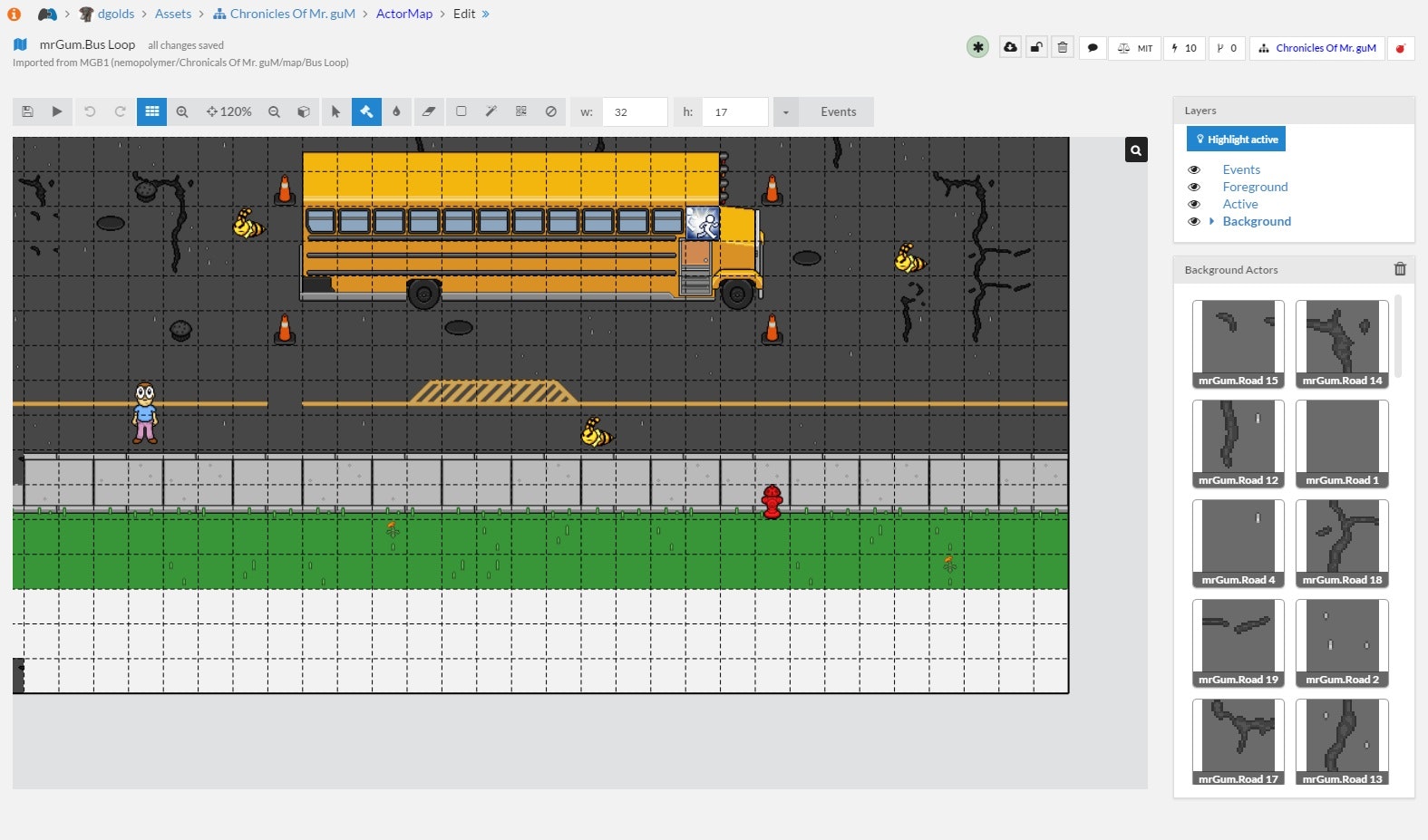Select the eraser tool
This screenshot has height=840, width=1428.
coord(429,111)
